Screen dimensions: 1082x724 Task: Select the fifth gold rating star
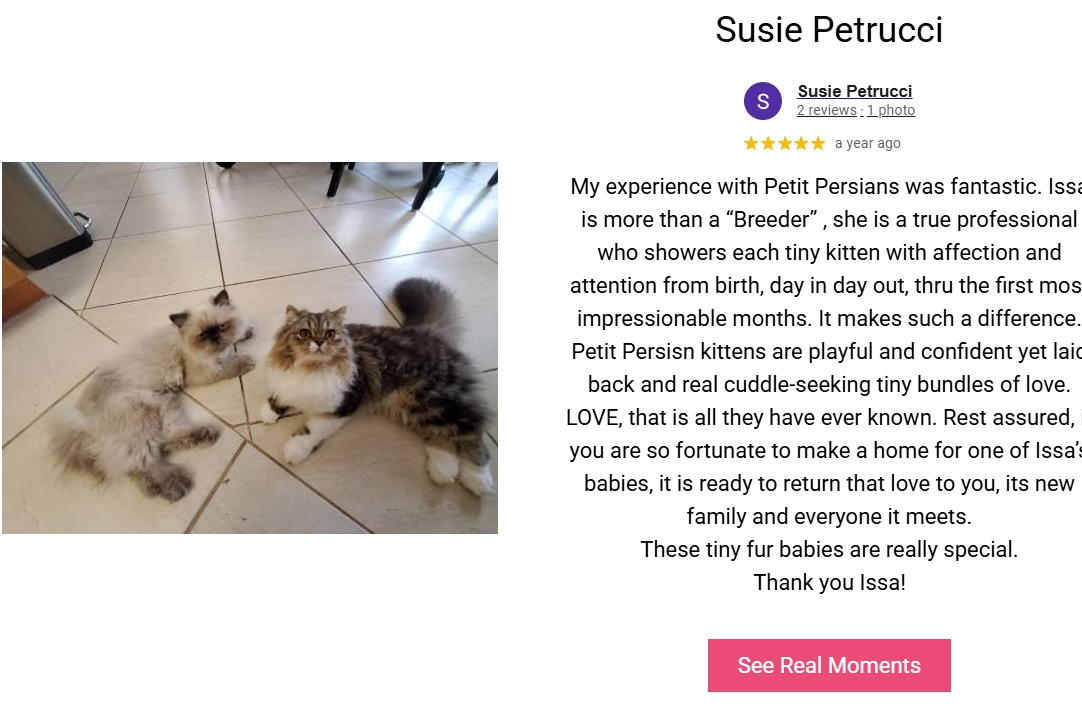tap(818, 144)
